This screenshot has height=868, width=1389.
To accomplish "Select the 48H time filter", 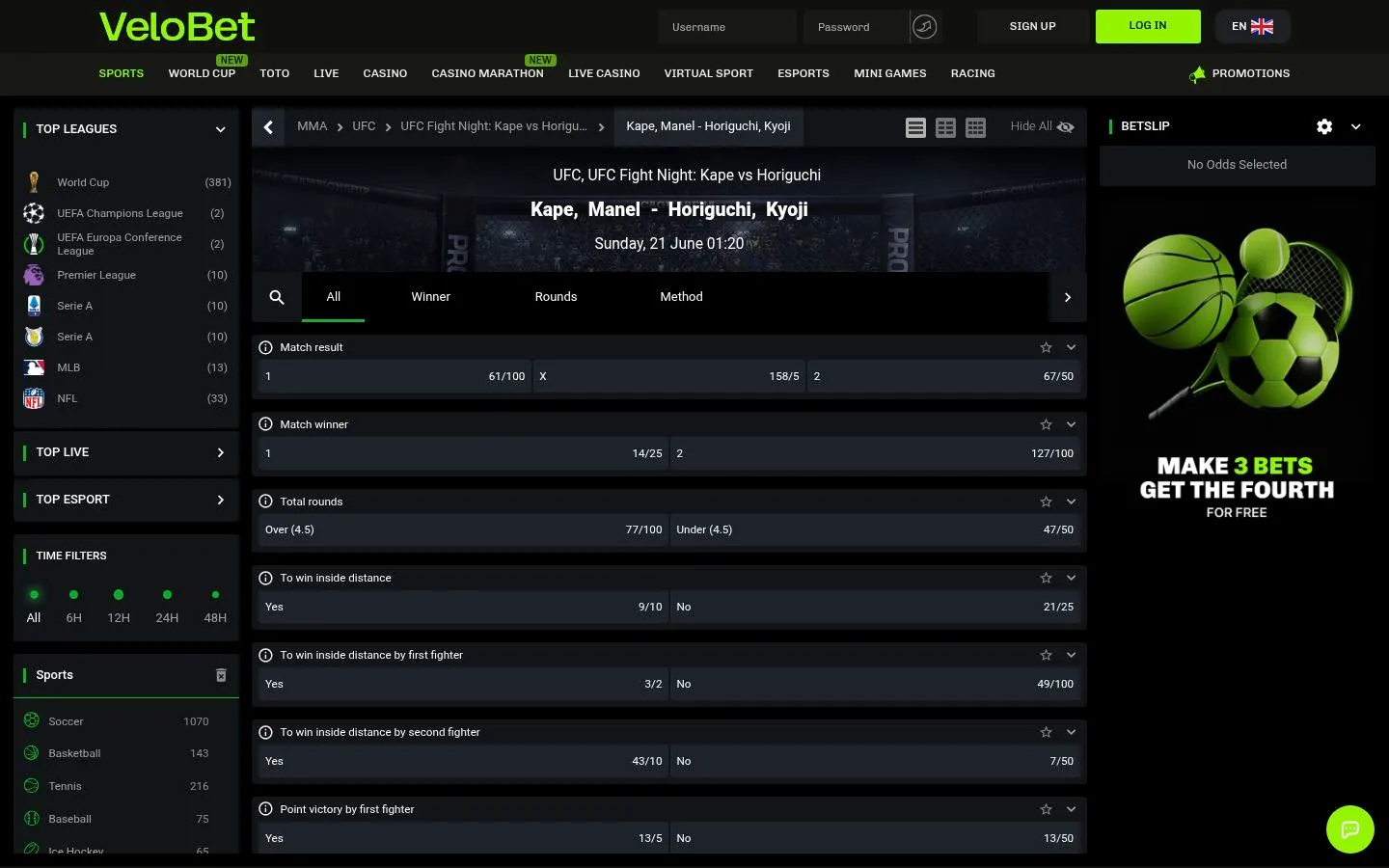I will pyautogui.click(x=215, y=606).
